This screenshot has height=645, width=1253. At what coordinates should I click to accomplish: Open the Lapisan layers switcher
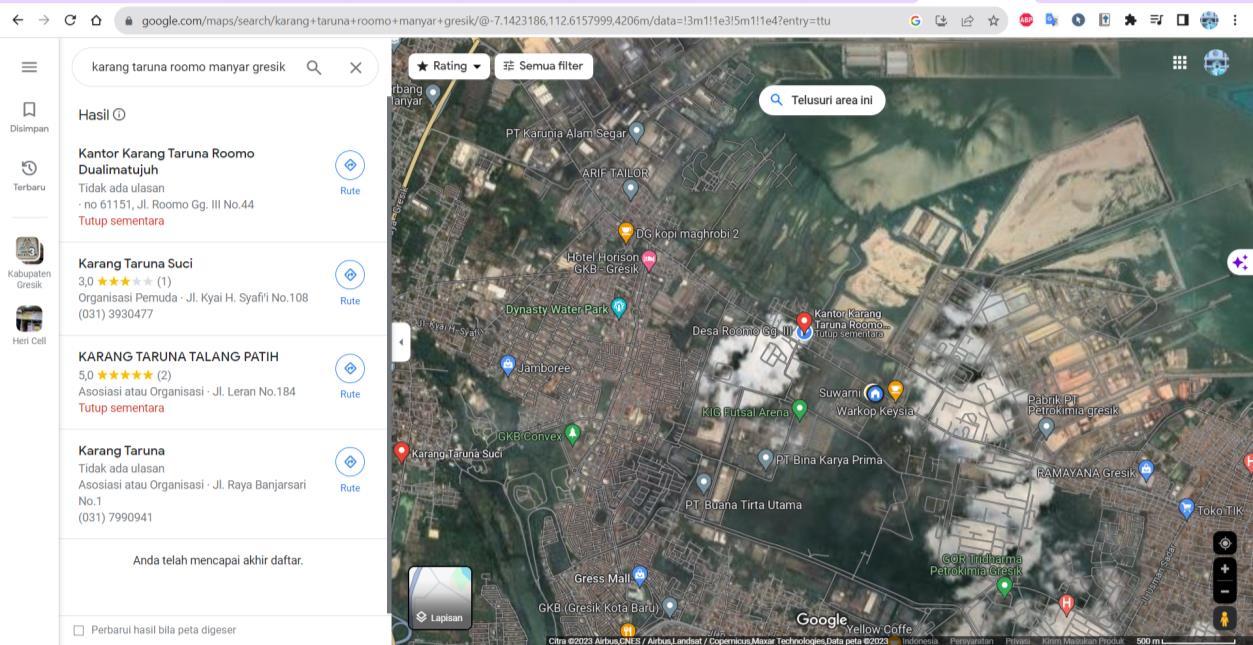[x=440, y=598]
